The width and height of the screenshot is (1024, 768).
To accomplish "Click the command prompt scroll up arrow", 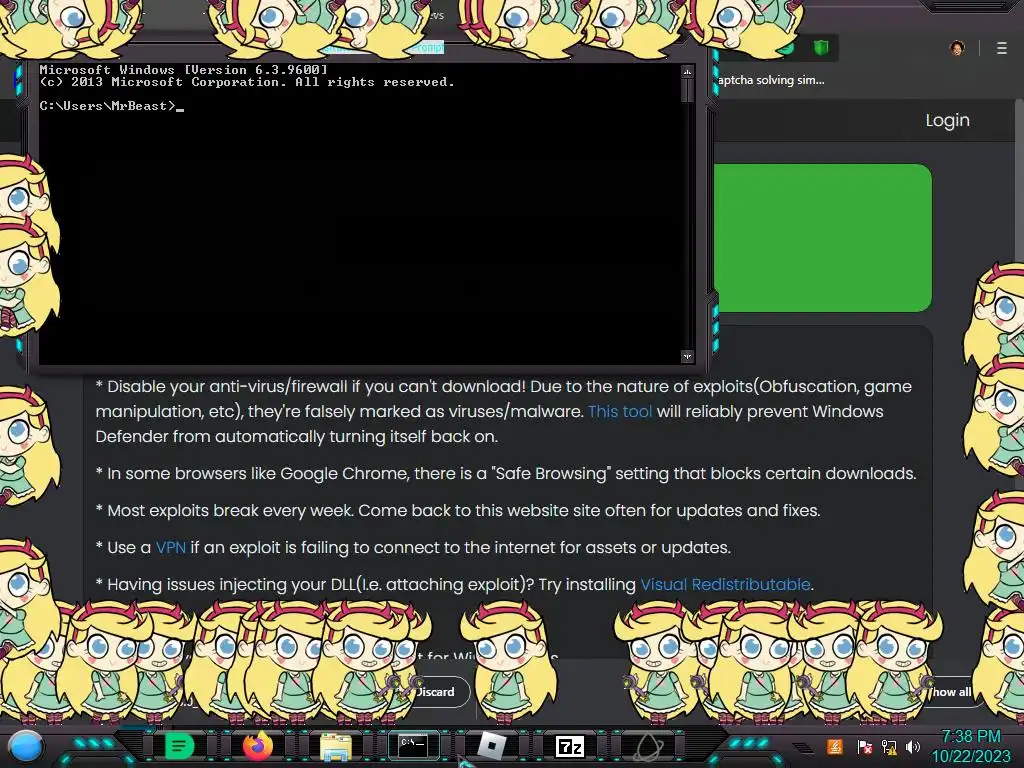I will pyautogui.click(x=687, y=71).
